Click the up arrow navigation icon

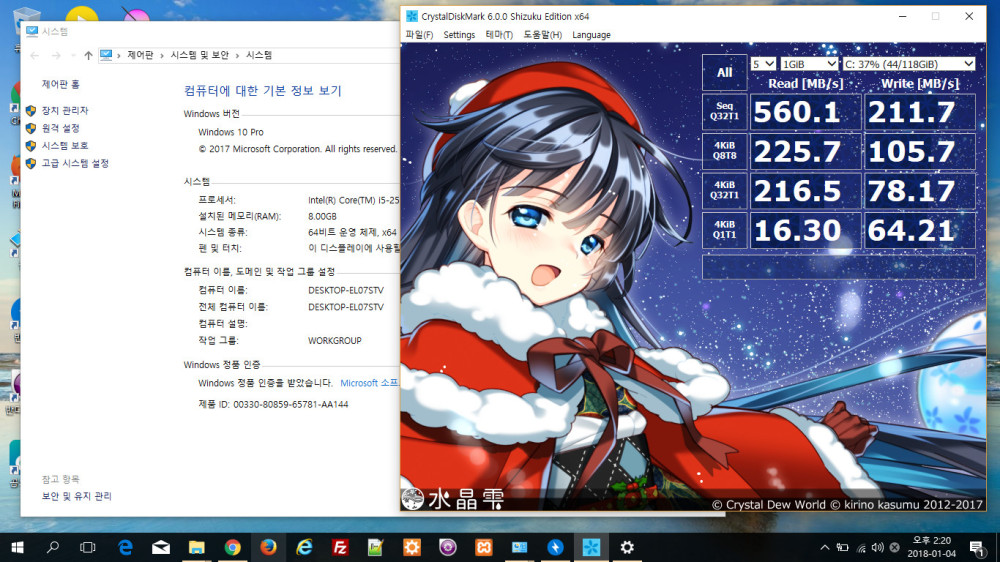tap(88, 55)
